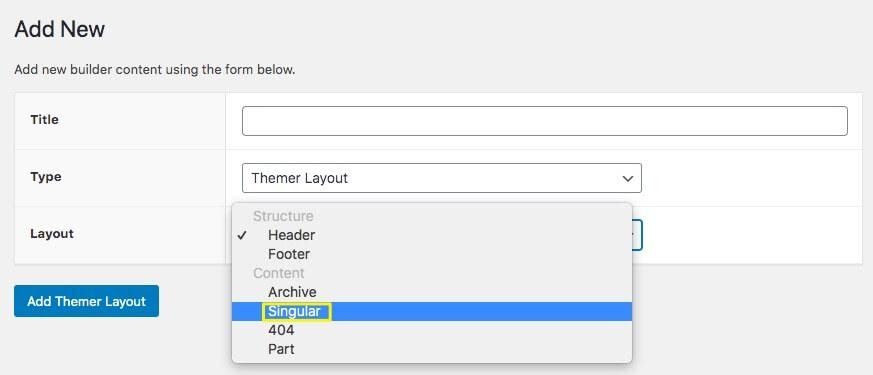Viewport: 873px width, 375px height.
Task: Click the Layout field label
Action: 52,234
